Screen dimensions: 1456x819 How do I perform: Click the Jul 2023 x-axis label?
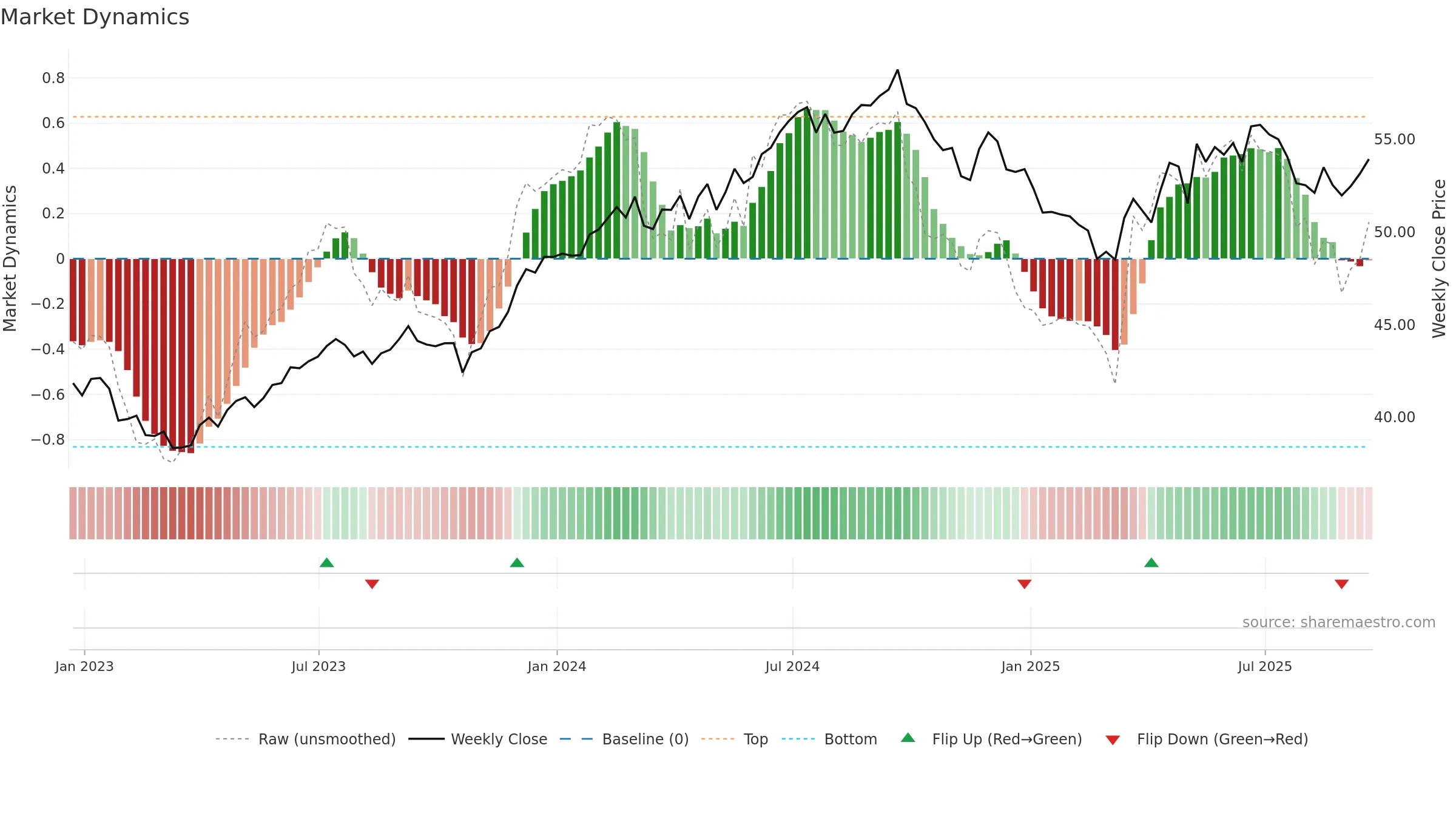[x=318, y=666]
